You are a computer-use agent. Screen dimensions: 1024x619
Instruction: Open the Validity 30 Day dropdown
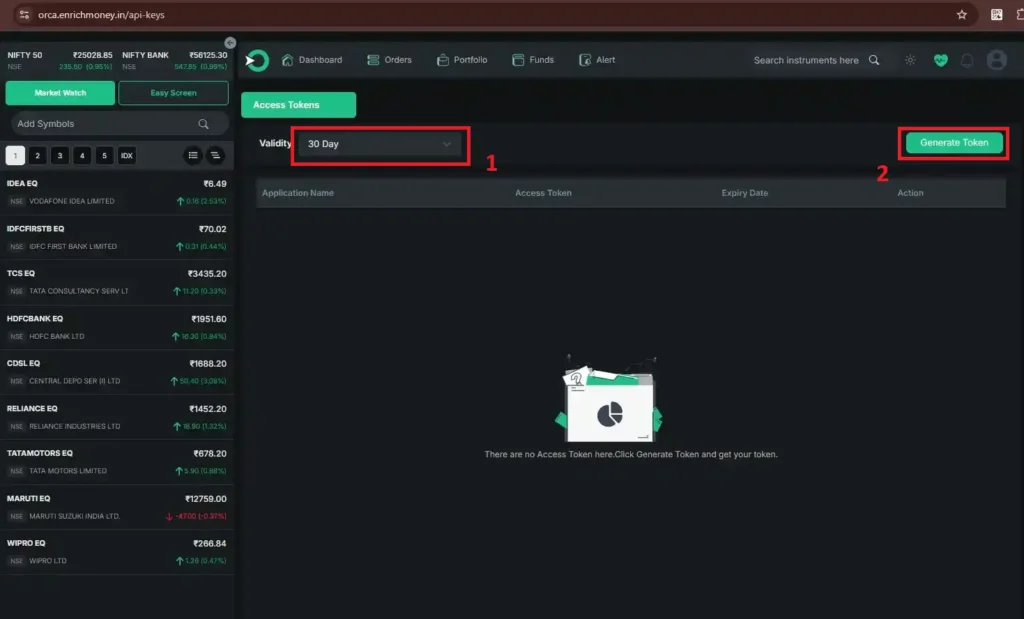379,144
